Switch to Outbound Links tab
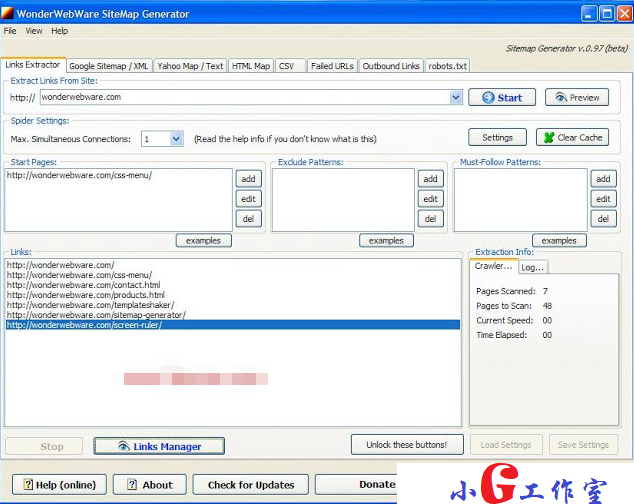This screenshot has height=504, width=634. tap(391, 66)
